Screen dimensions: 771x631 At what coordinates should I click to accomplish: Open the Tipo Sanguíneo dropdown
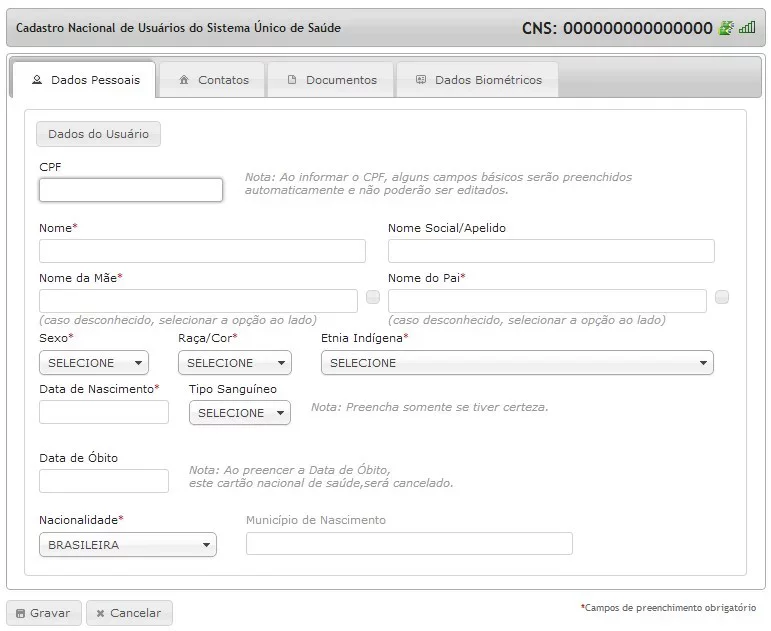click(x=240, y=413)
